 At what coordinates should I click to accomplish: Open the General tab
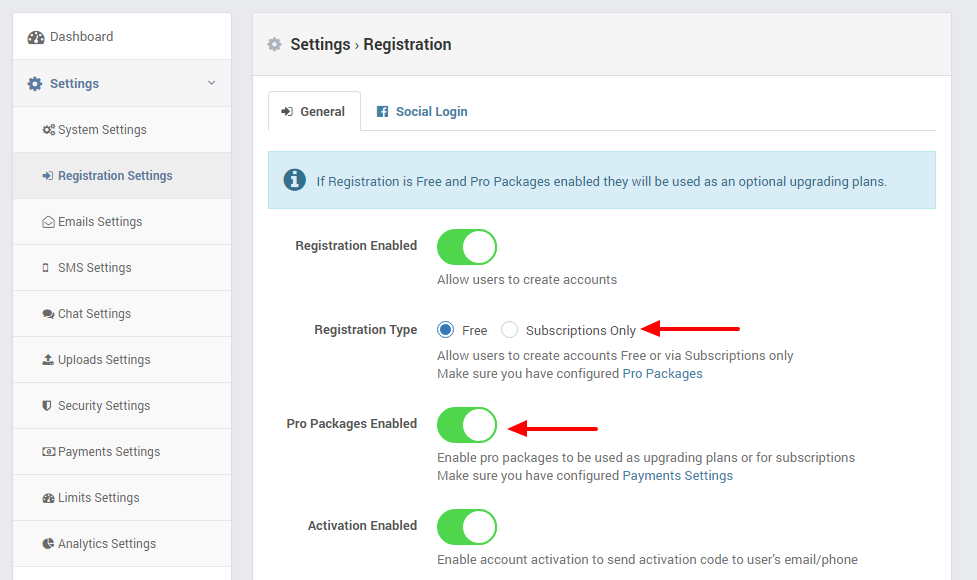tap(314, 112)
